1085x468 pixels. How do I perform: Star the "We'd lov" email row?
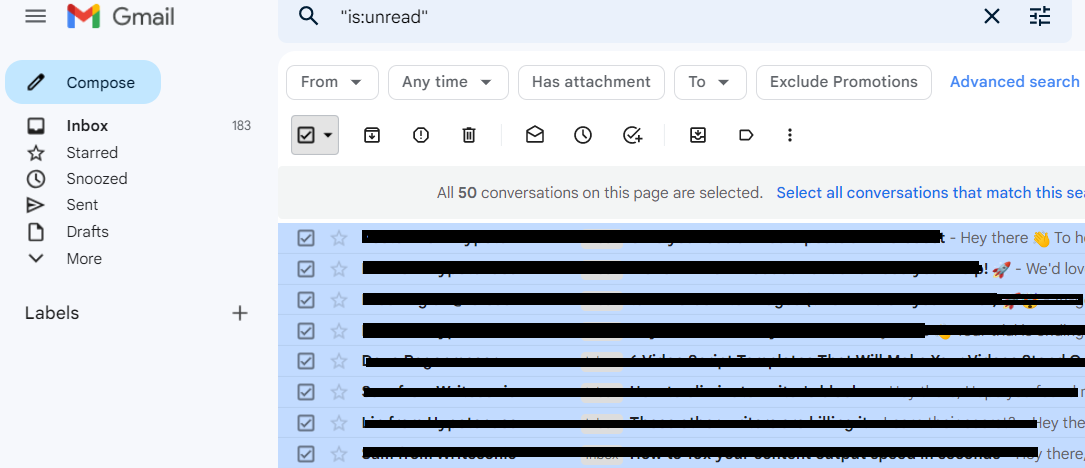click(x=338, y=269)
